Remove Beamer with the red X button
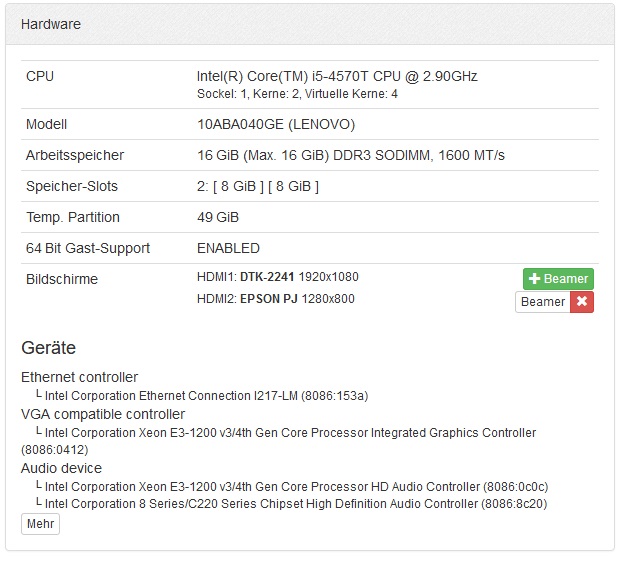 click(x=582, y=302)
